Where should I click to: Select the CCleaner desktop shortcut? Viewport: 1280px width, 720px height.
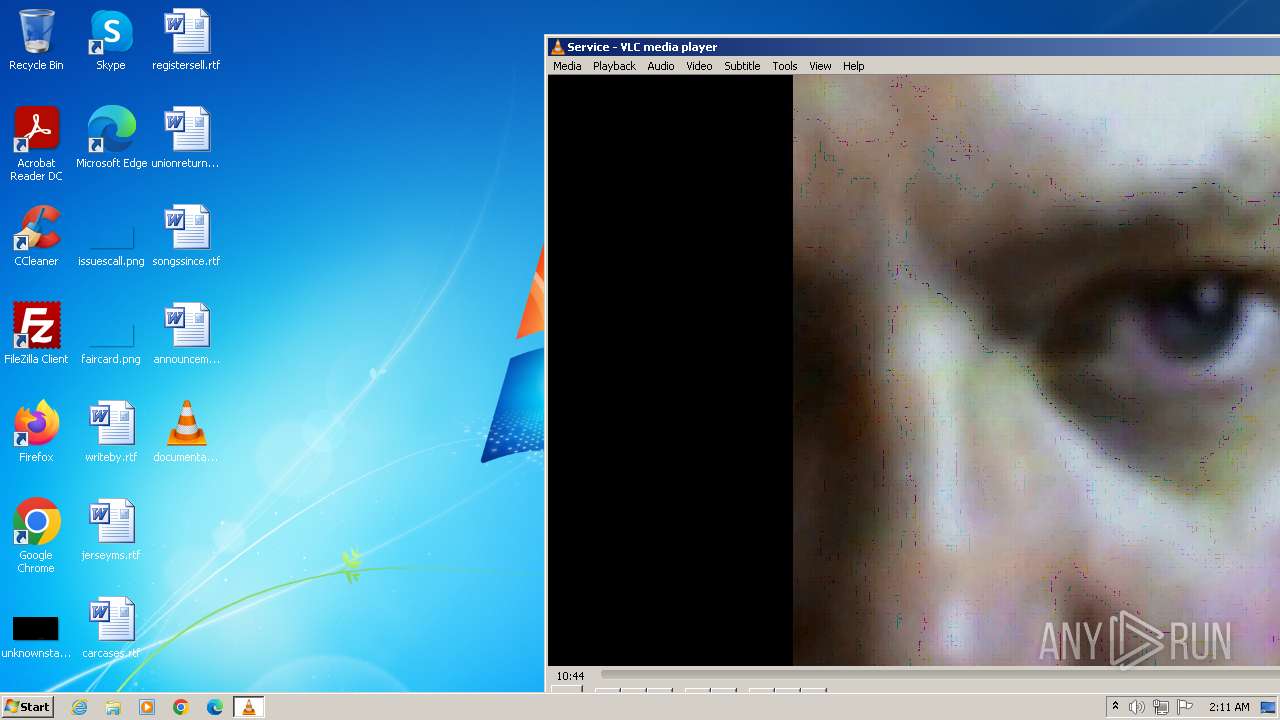coord(36,237)
